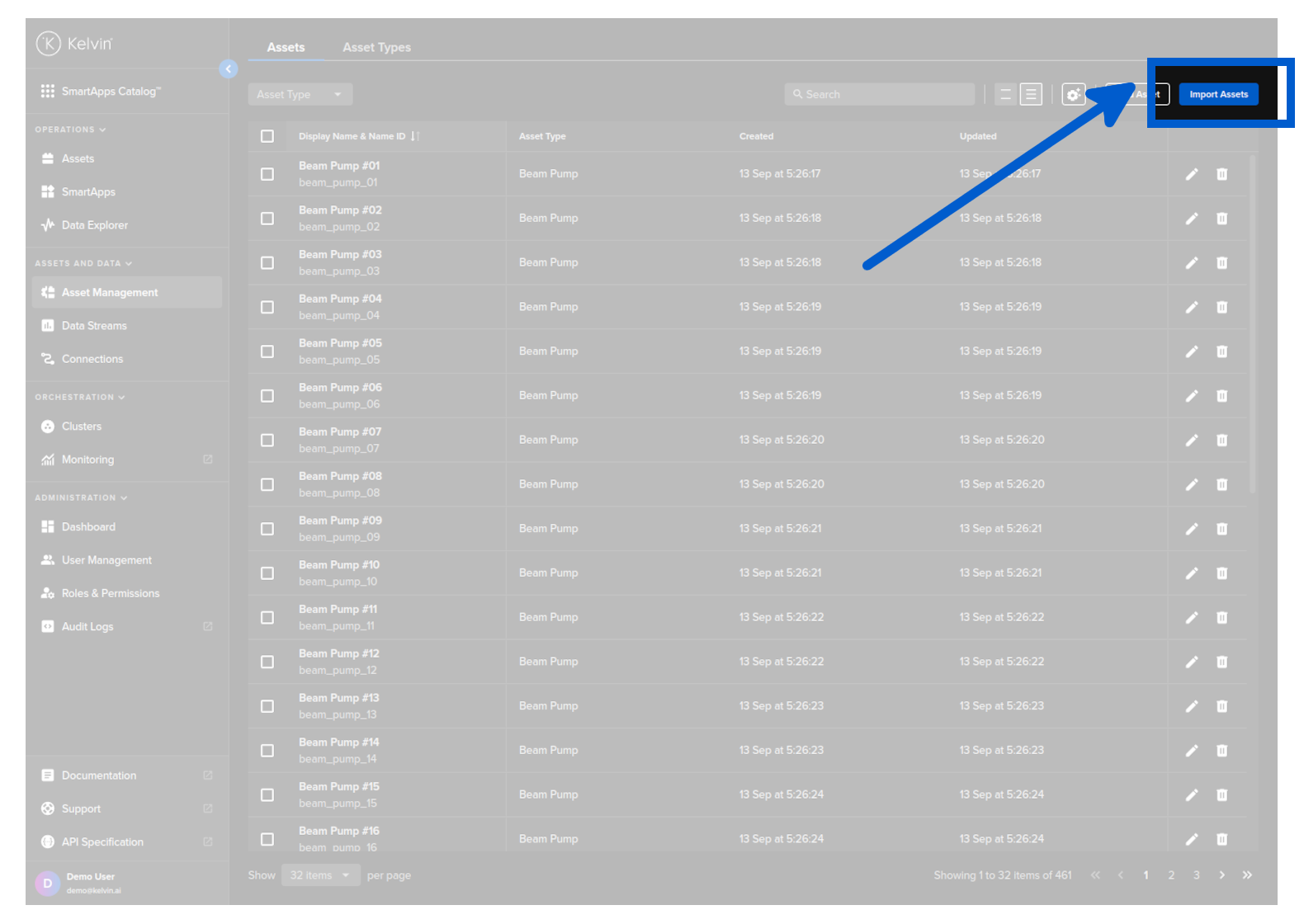Edit Beam Pump #10 with pencil icon
This screenshot has height=924, width=1304.
1191,573
